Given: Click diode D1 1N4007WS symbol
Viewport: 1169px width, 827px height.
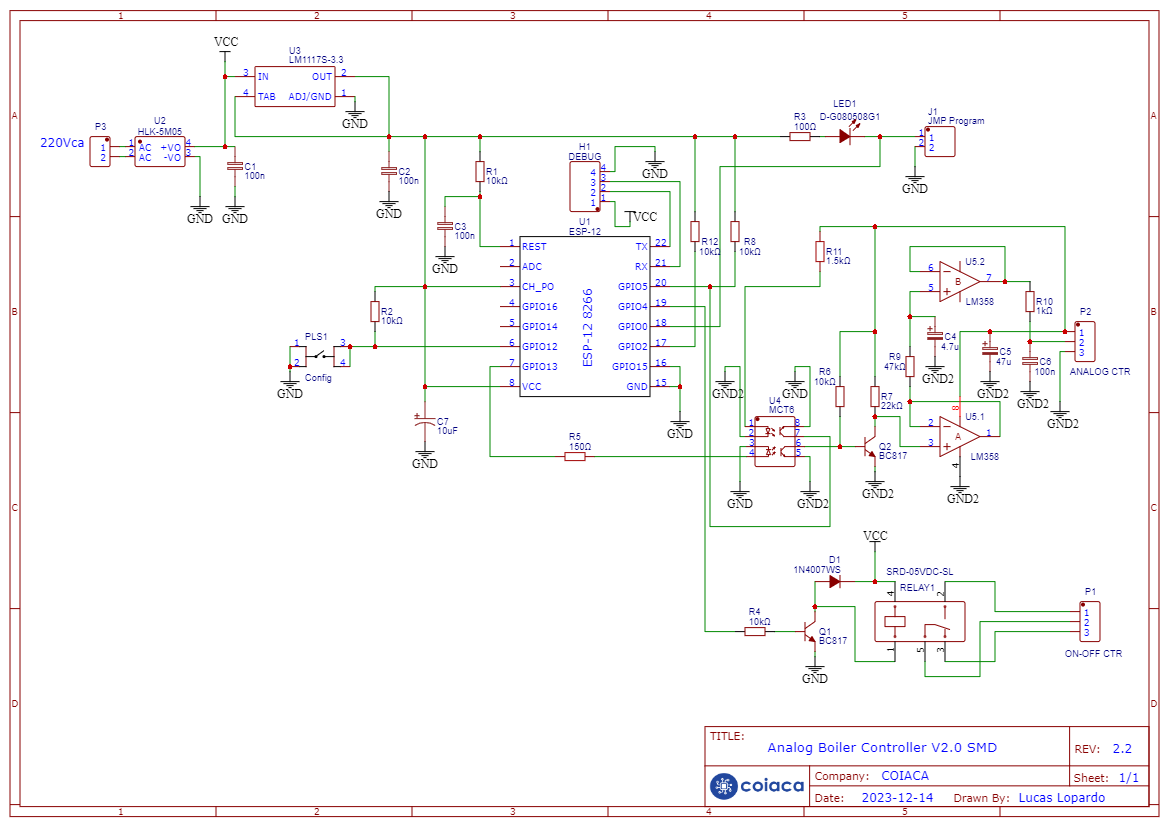Looking at the screenshot, I should point(832,583).
